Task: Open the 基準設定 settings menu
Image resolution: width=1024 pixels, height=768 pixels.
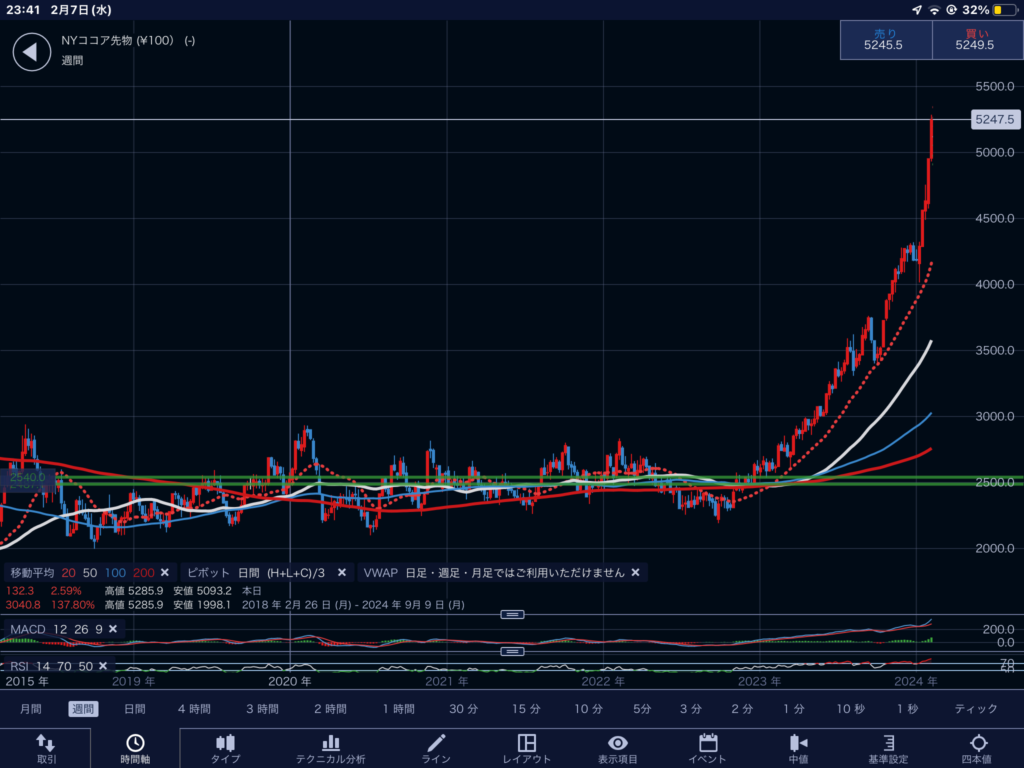Action: [888, 743]
